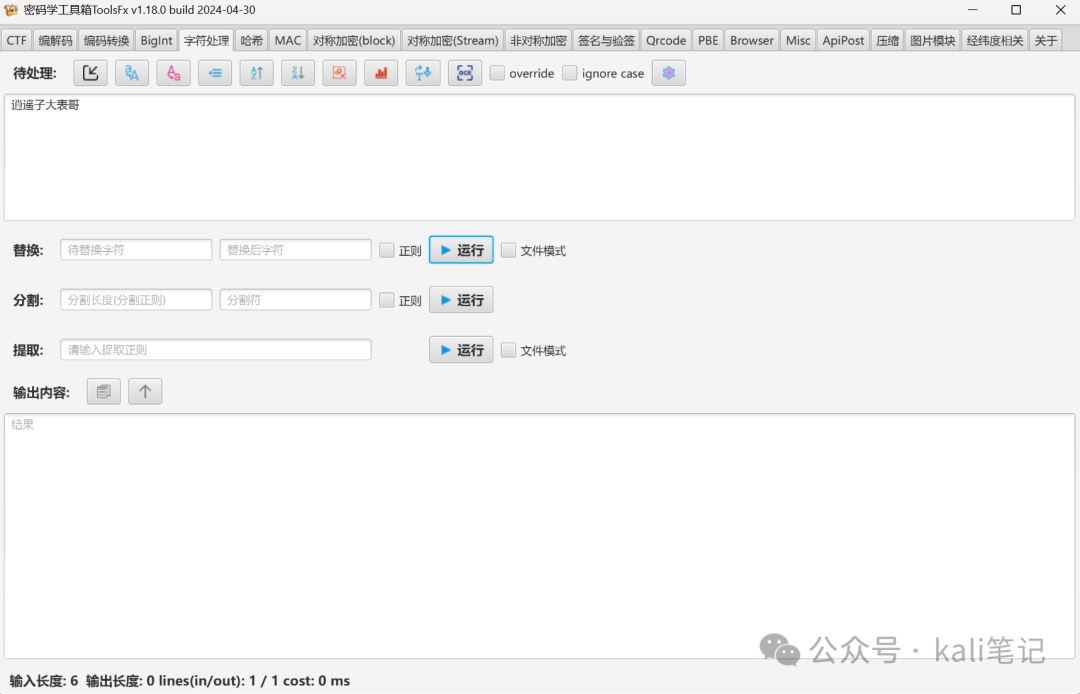This screenshot has width=1080, height=694.
Task: Enable the ignore case checkbox
Action: pyautogui.click(x=570, y=73)
